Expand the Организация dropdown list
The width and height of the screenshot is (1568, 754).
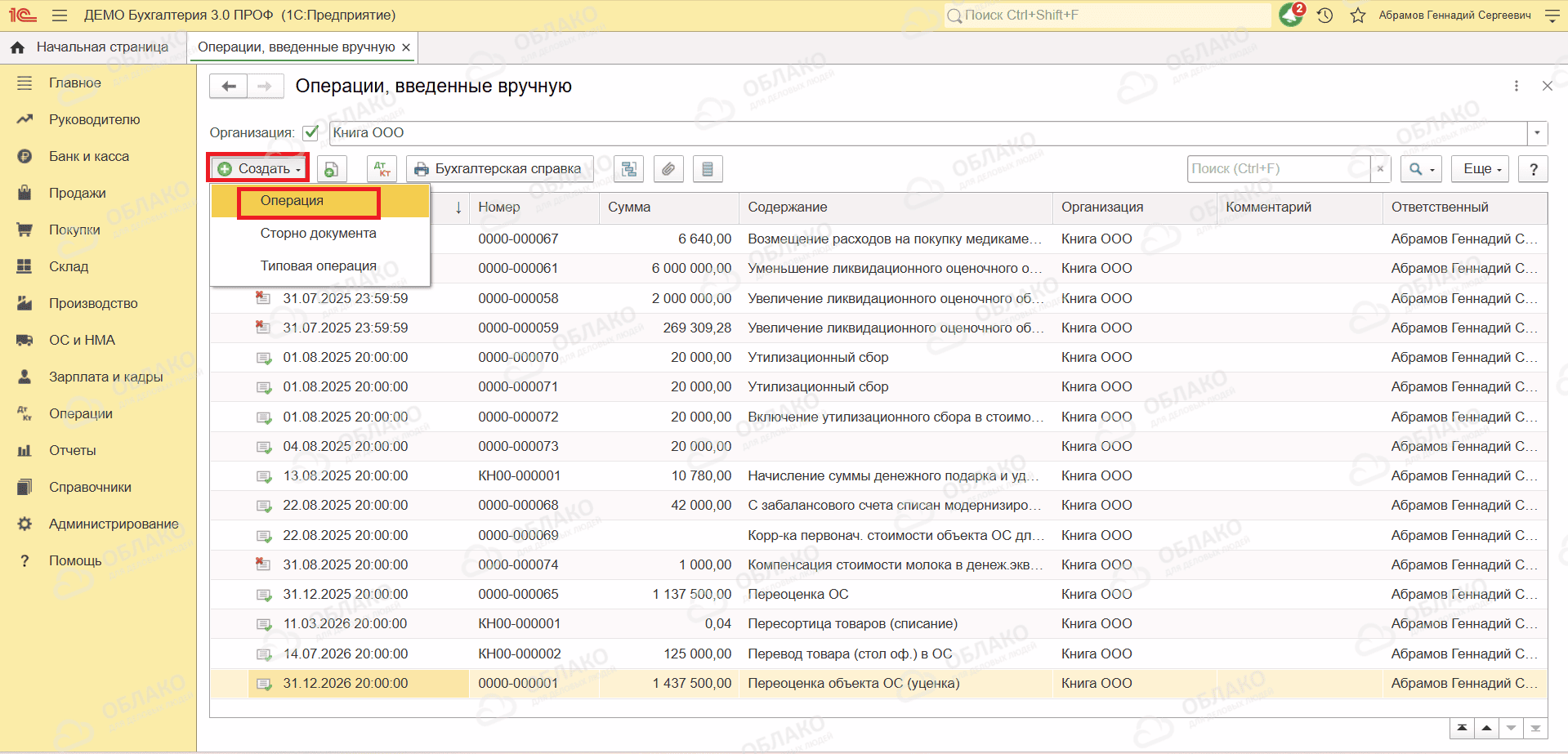(1537, 132)
